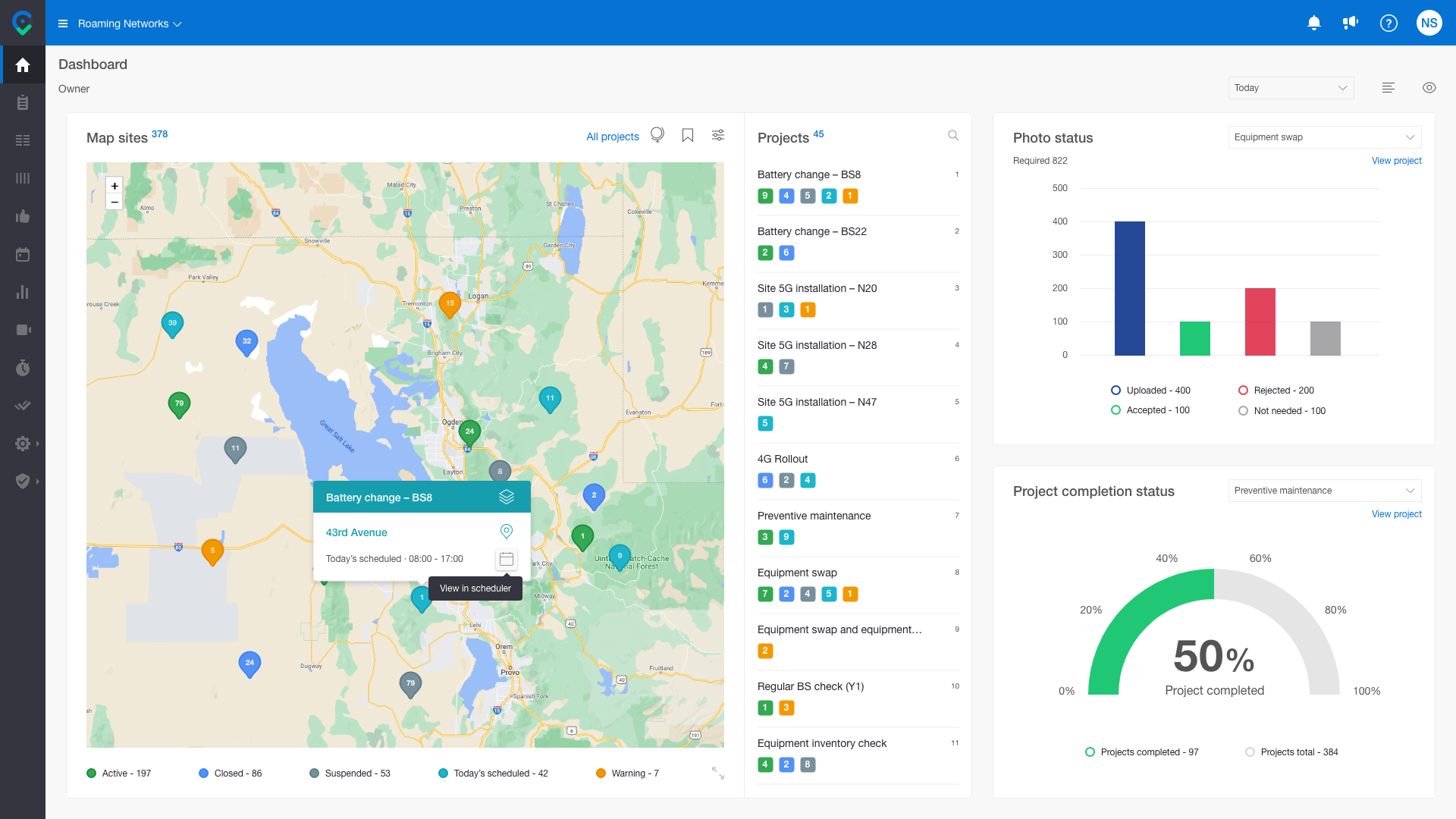Click the globe icon on Map sites panel
The image size is (1456, 819).
tap(657, 134)
